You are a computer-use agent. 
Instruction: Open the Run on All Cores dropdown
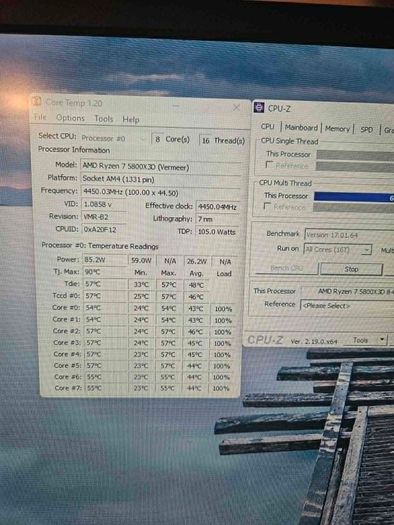(x=337, y=249)
